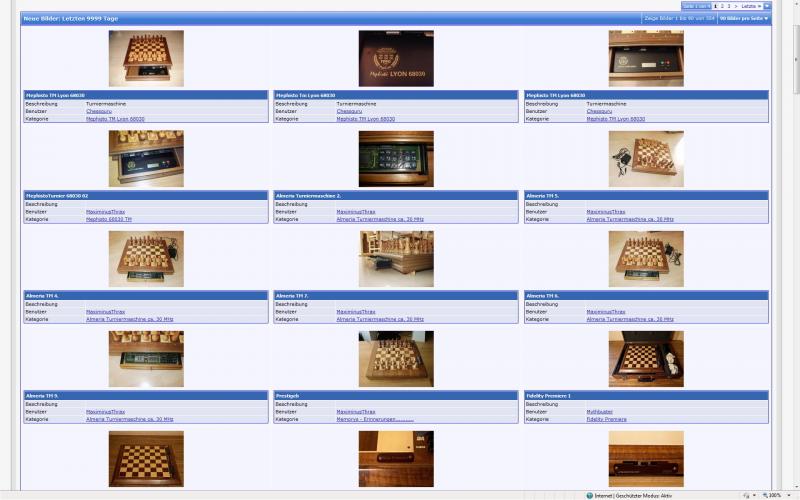Screen dimensions: 800x500
Task: Open the Prestigeb chessboard thumbnail
Action: click(x=396, y=358)
